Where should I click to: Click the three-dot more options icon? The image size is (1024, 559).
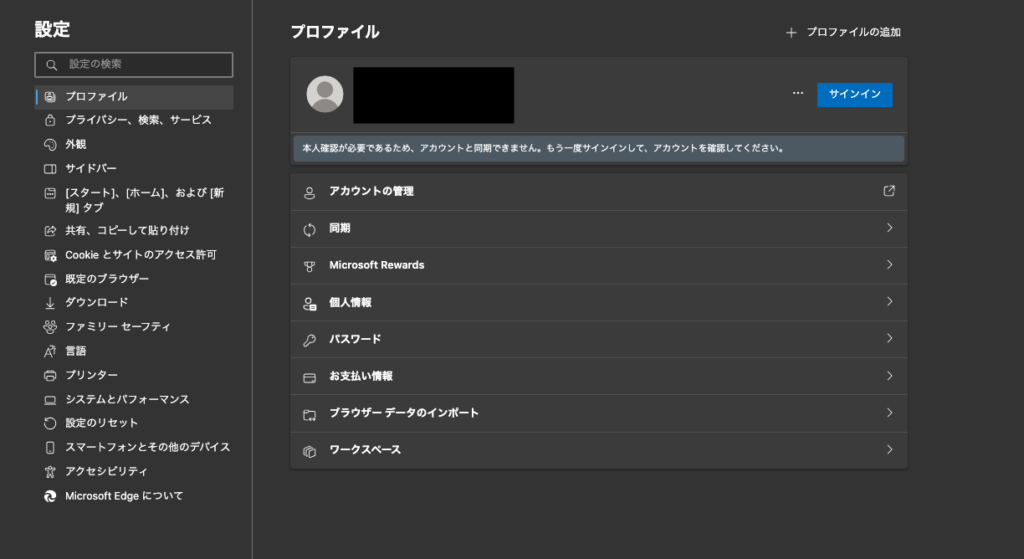[x=798, y=93]
